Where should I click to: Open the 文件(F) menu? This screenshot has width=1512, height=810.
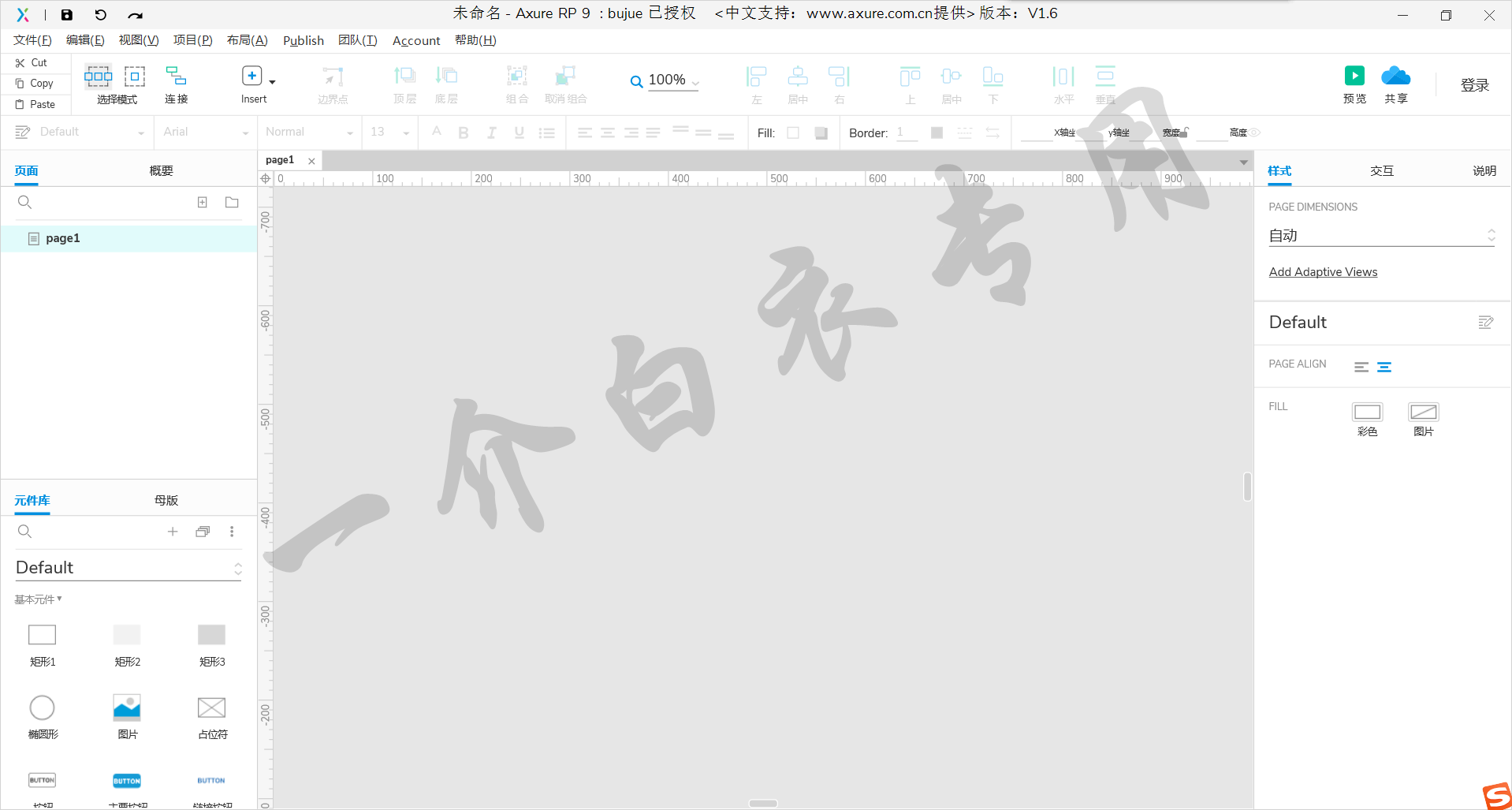pos(32,40)
